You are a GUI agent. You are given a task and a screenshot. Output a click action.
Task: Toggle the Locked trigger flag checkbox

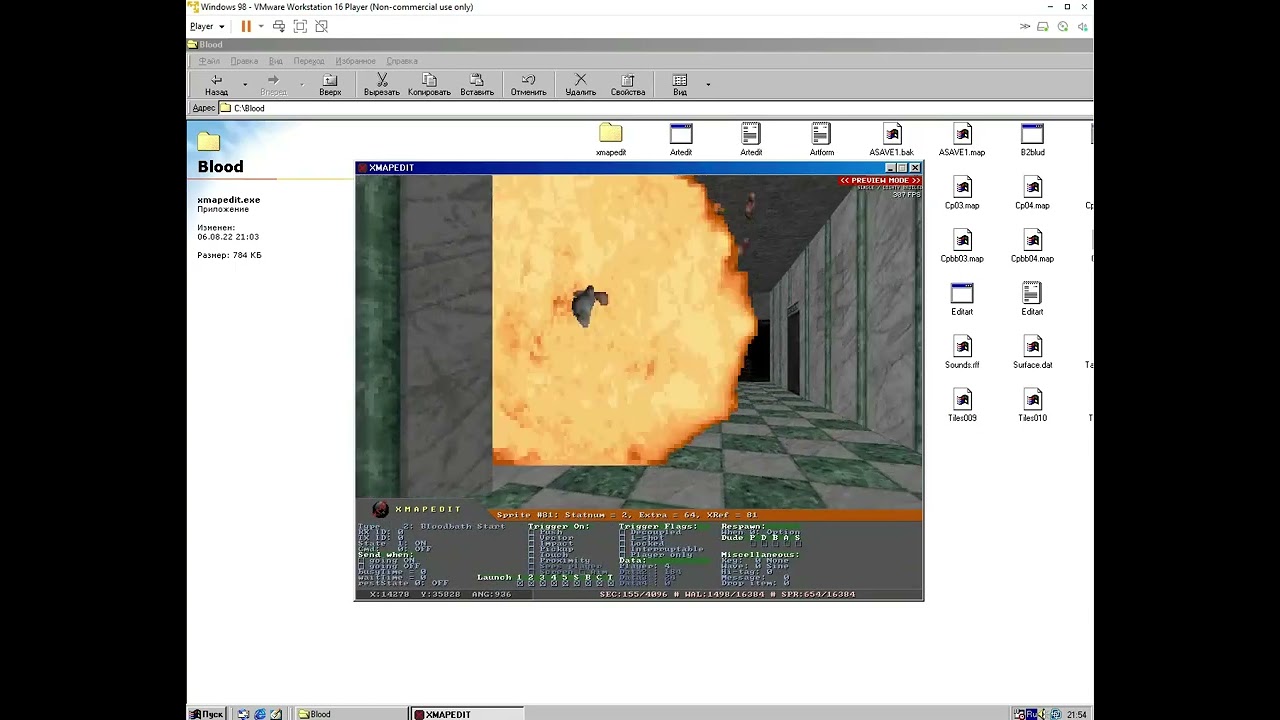tap(622, 543)
